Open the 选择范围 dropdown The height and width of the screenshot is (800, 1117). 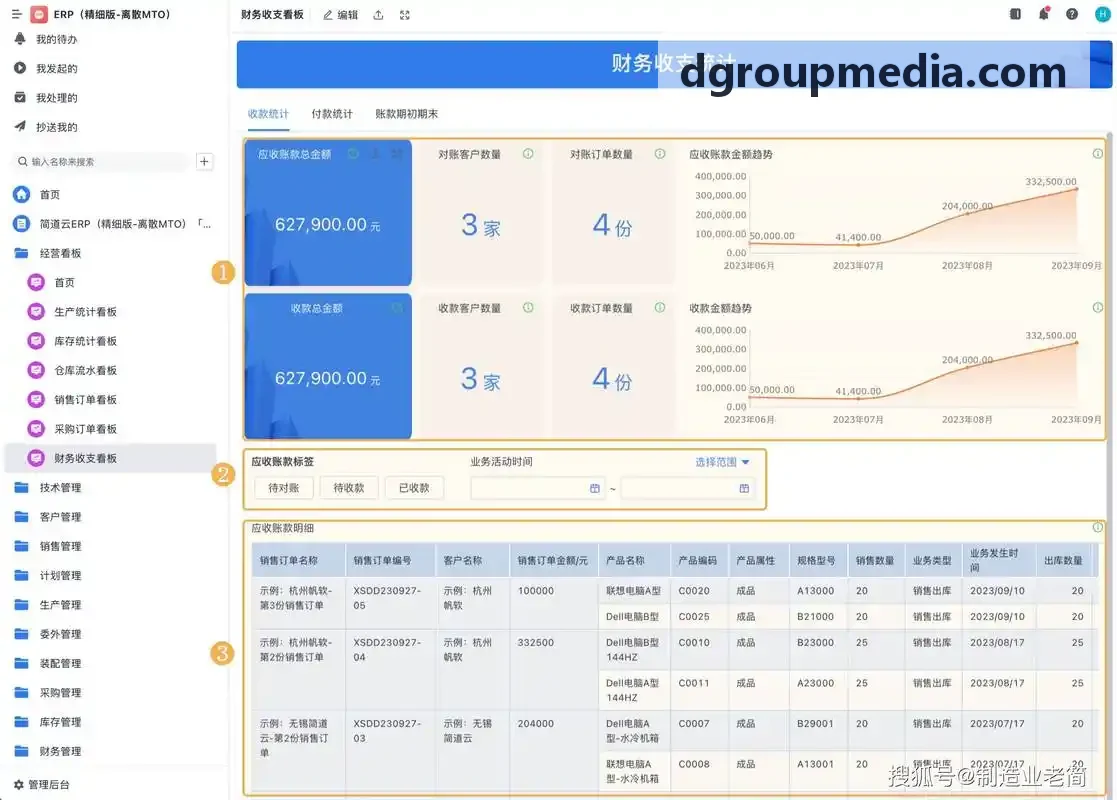tap(722, 462)
